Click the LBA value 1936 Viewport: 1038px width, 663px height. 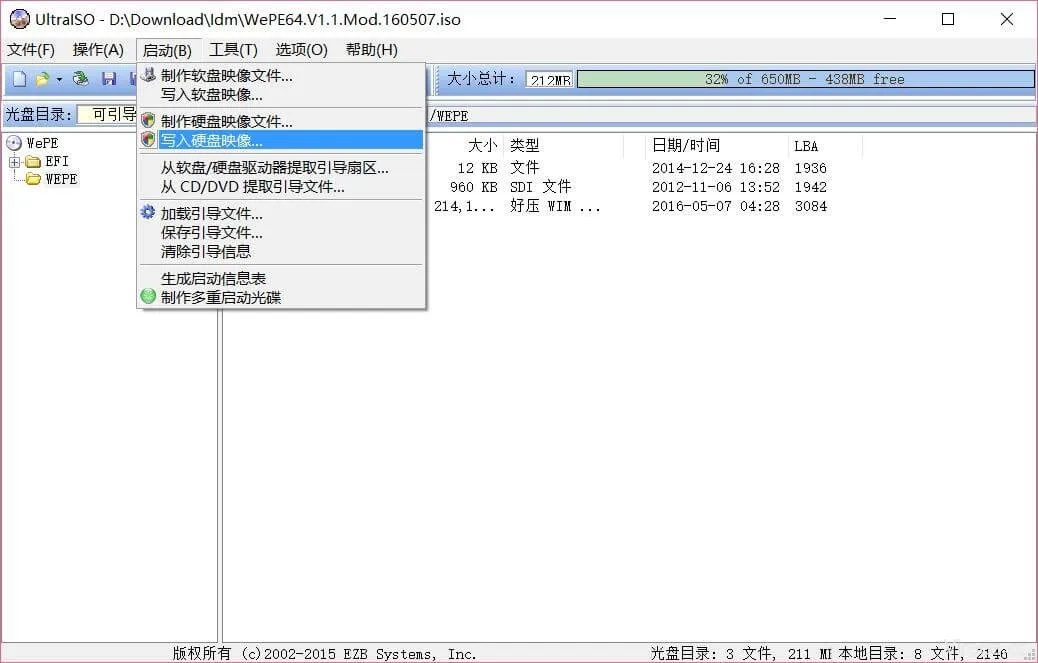click(811, 168)
